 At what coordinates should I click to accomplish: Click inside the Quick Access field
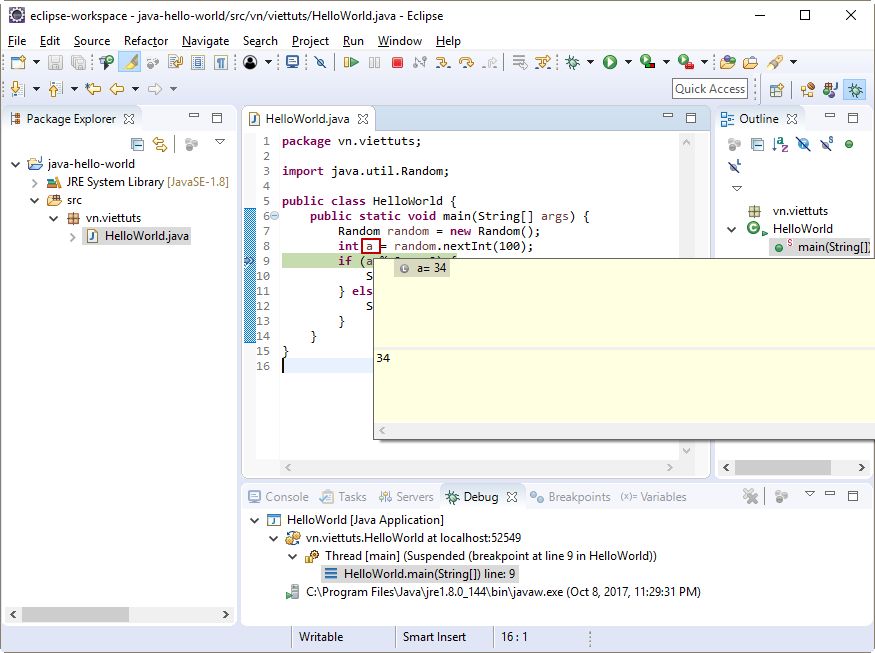[710, 89]
